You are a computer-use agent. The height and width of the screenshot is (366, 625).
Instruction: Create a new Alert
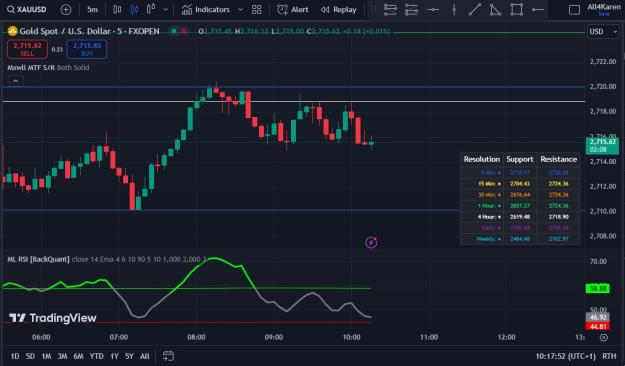pyautogui.click(x=293, y=10)
